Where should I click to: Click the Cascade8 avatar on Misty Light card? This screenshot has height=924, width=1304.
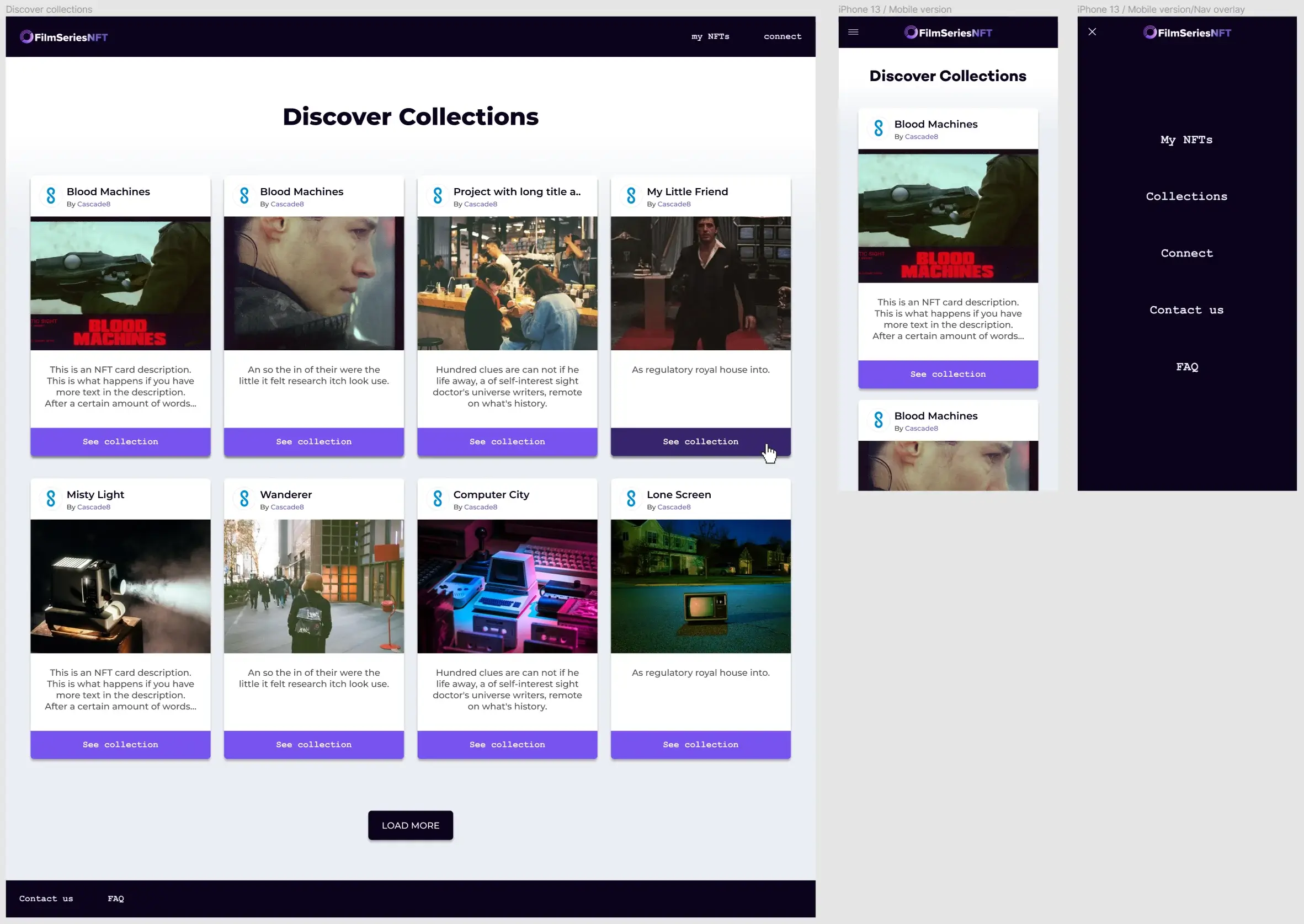[x=51, y=499]
